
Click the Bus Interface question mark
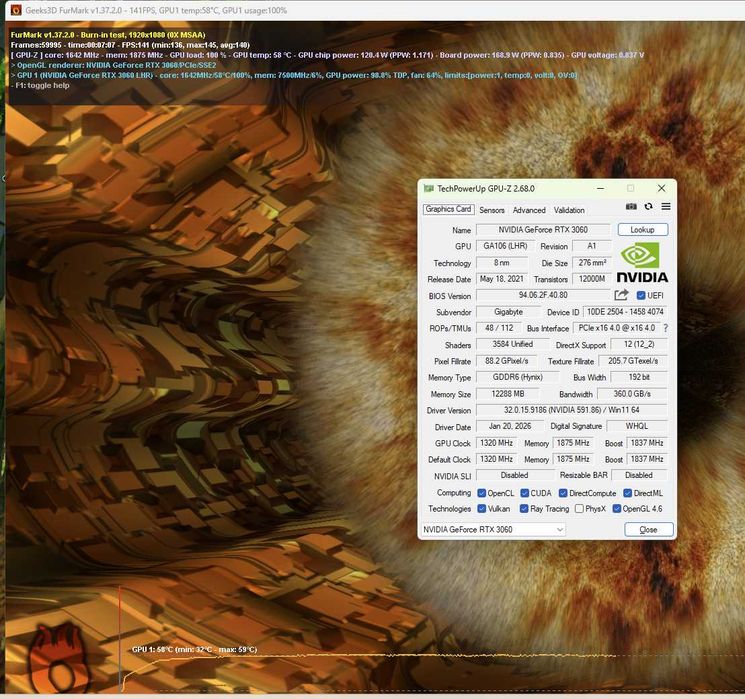point(666,328)
